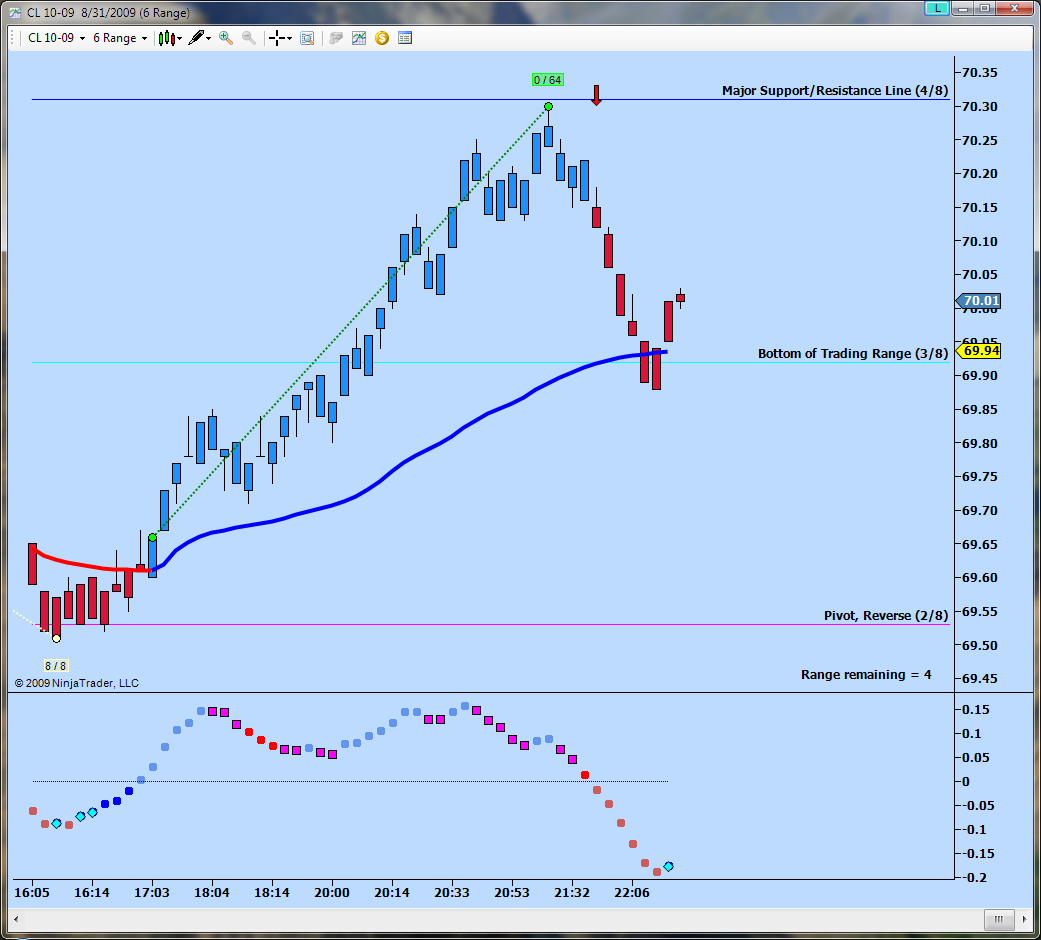The height and width of the screenshot is (940, 1041).
Task: Select the pencil drawing tools icon
Action: pos(197,39)
